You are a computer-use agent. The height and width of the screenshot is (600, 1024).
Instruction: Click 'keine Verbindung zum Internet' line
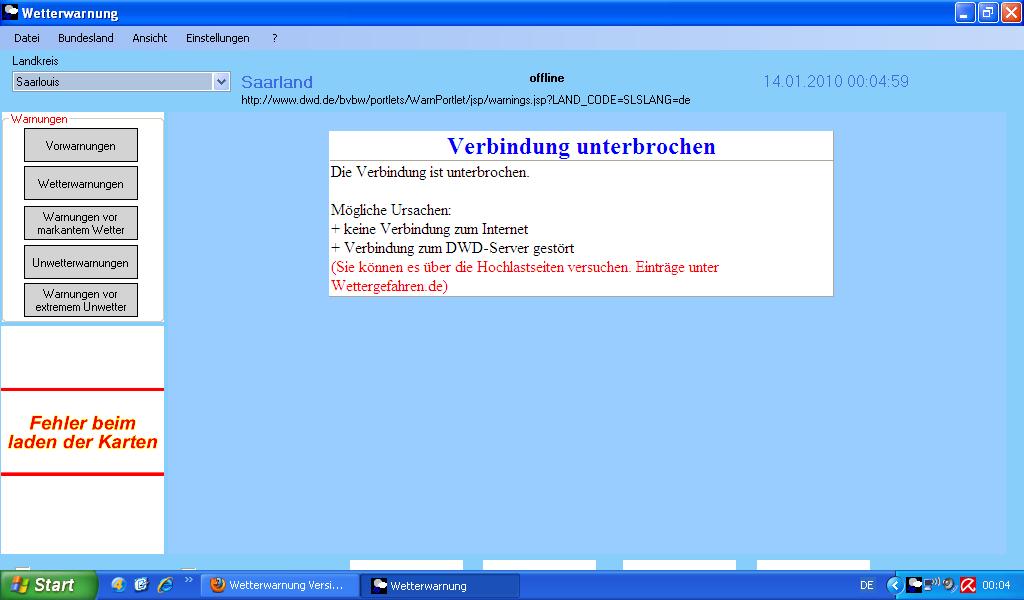(430, 229)
